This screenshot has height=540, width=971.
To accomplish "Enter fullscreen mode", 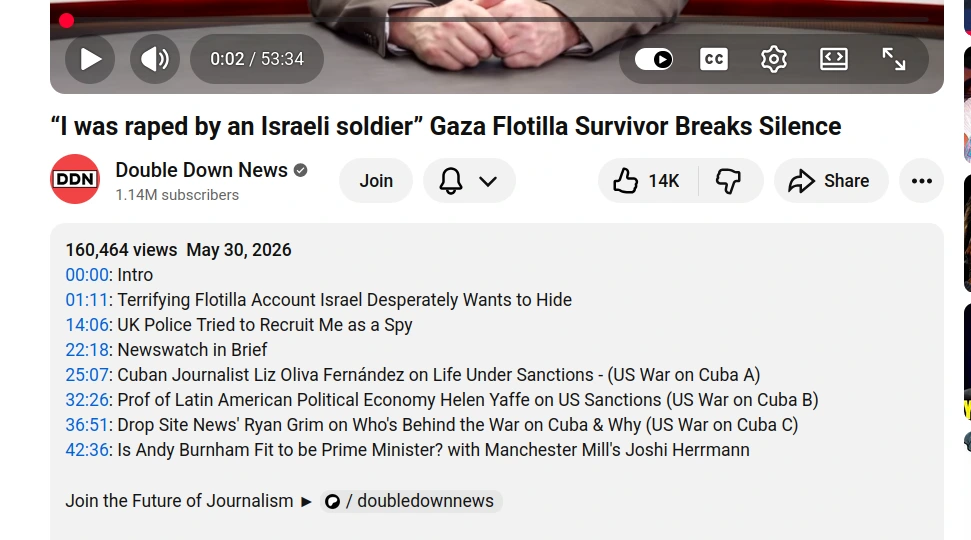I will 894,59.
